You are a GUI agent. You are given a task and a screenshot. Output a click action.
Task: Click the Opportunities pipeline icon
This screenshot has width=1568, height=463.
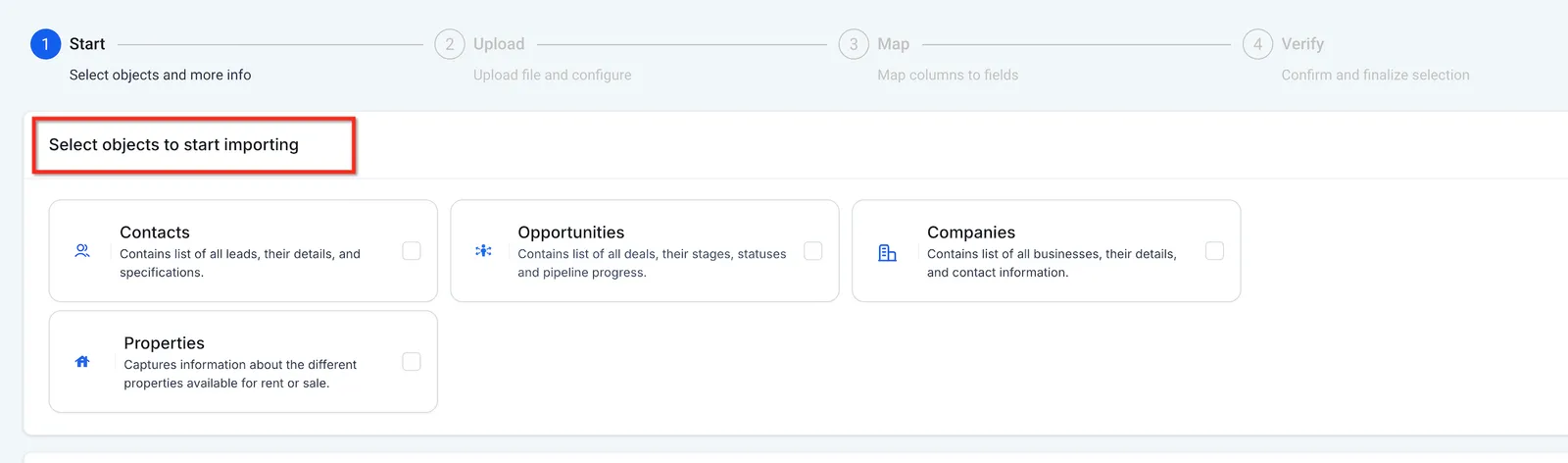pos(483,251)
